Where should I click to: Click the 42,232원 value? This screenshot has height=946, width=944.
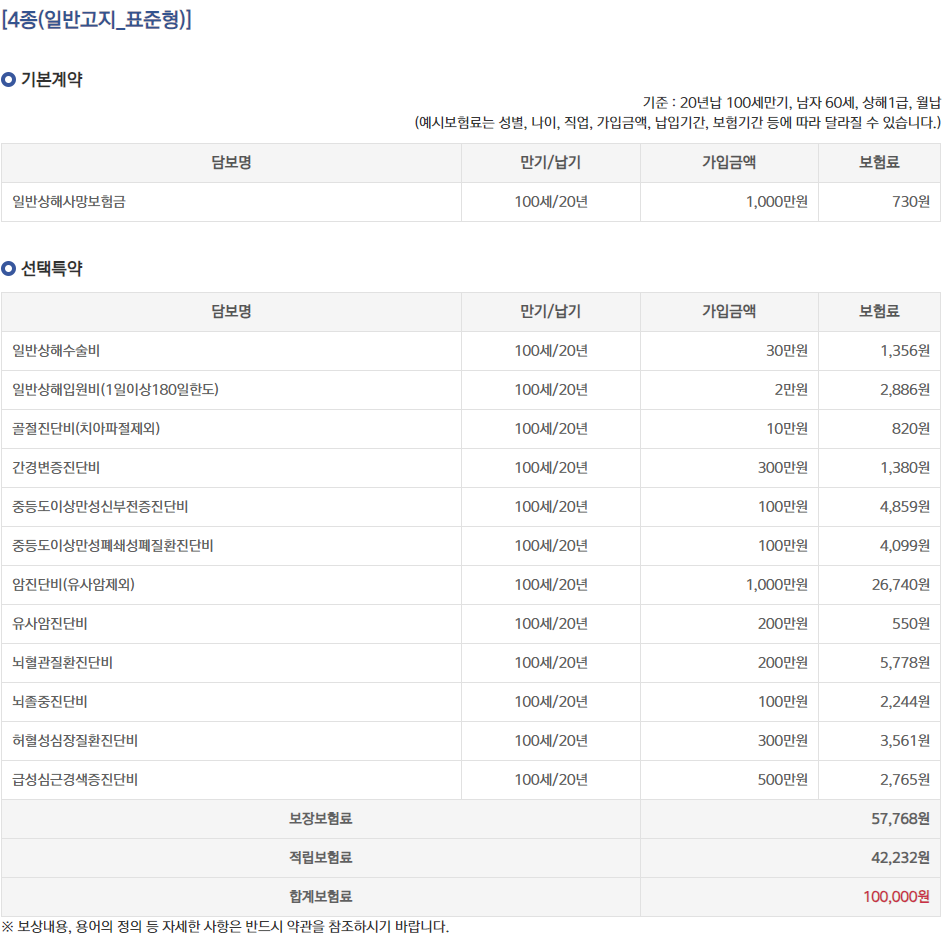(901, 857)
